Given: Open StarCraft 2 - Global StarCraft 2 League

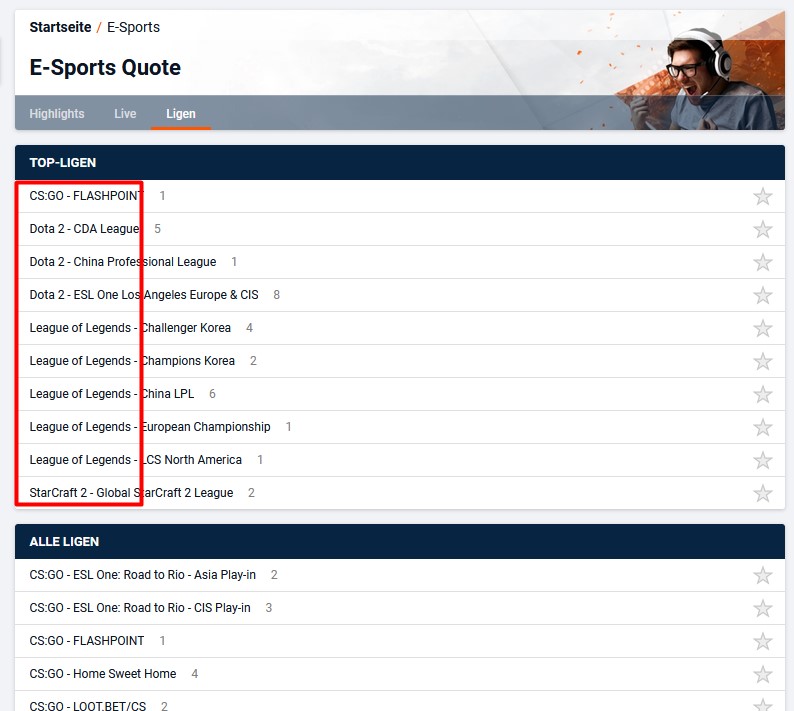Looking at the screenshot, I should 131,493.
